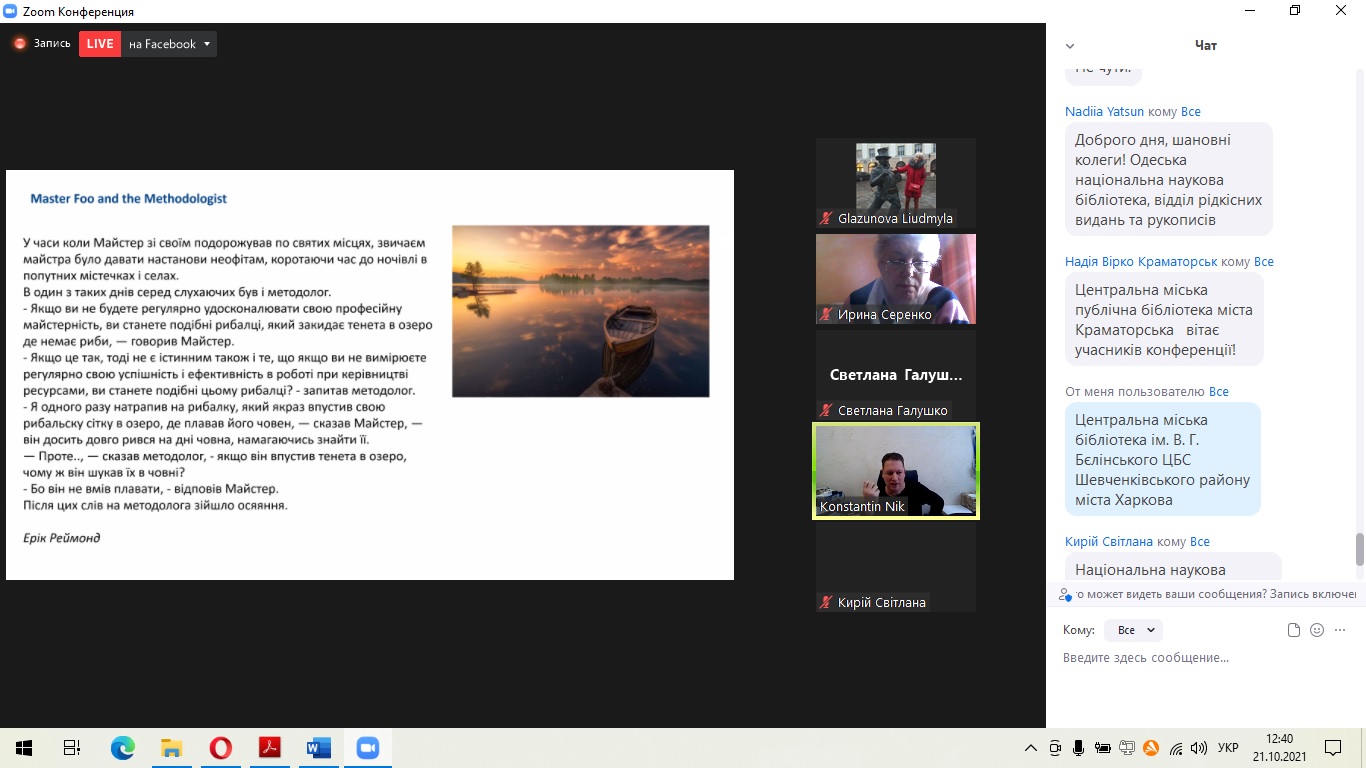Viewport: 1366px width, 768px height.
Task: Launch Microsoft Edge from the taskbar
Action: click(123, 747)
